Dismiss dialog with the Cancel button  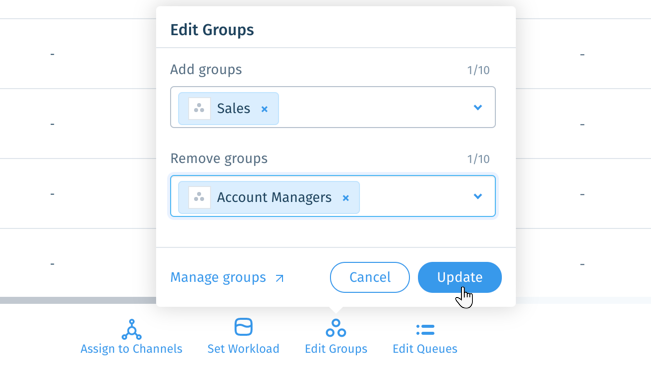pos(370,277)
